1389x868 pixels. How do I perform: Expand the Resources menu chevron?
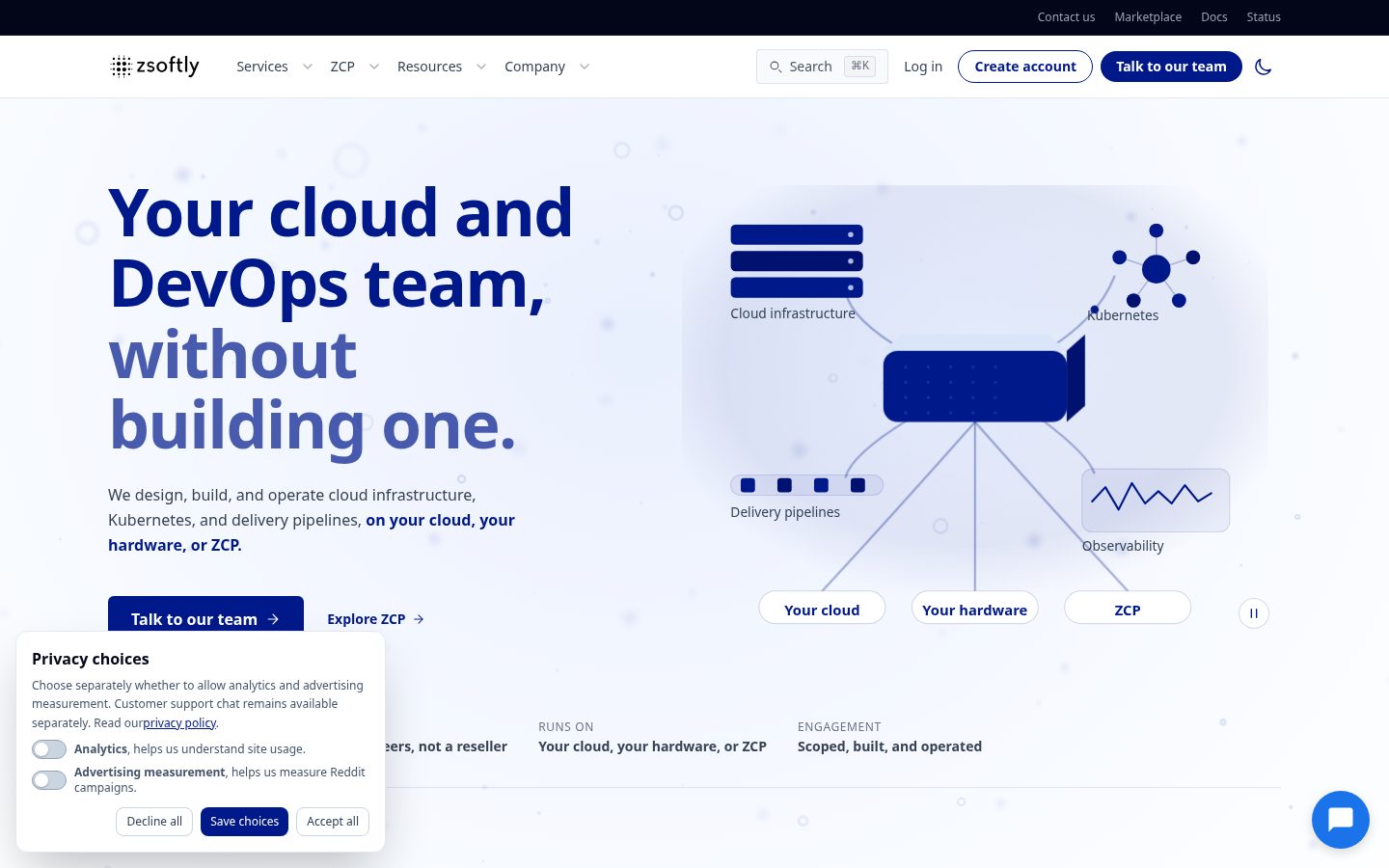(x=481, y=67)
